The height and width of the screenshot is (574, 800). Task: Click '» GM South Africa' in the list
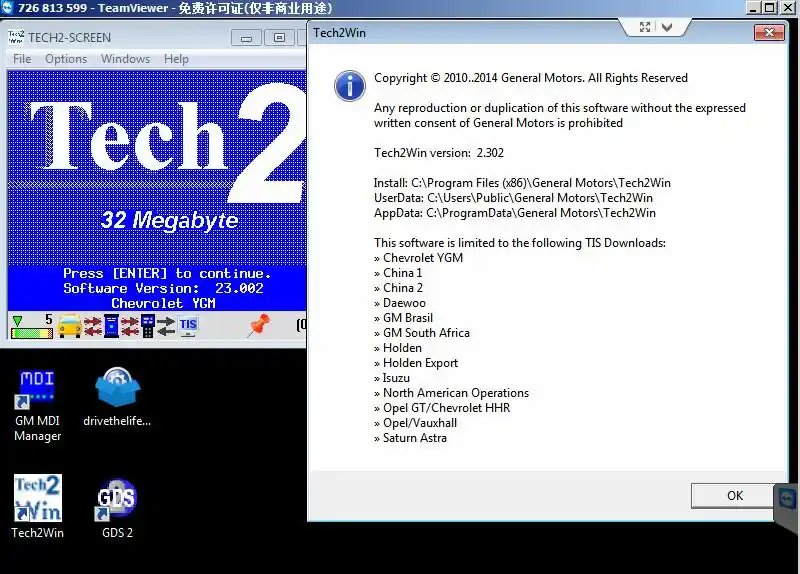point(422,333)
